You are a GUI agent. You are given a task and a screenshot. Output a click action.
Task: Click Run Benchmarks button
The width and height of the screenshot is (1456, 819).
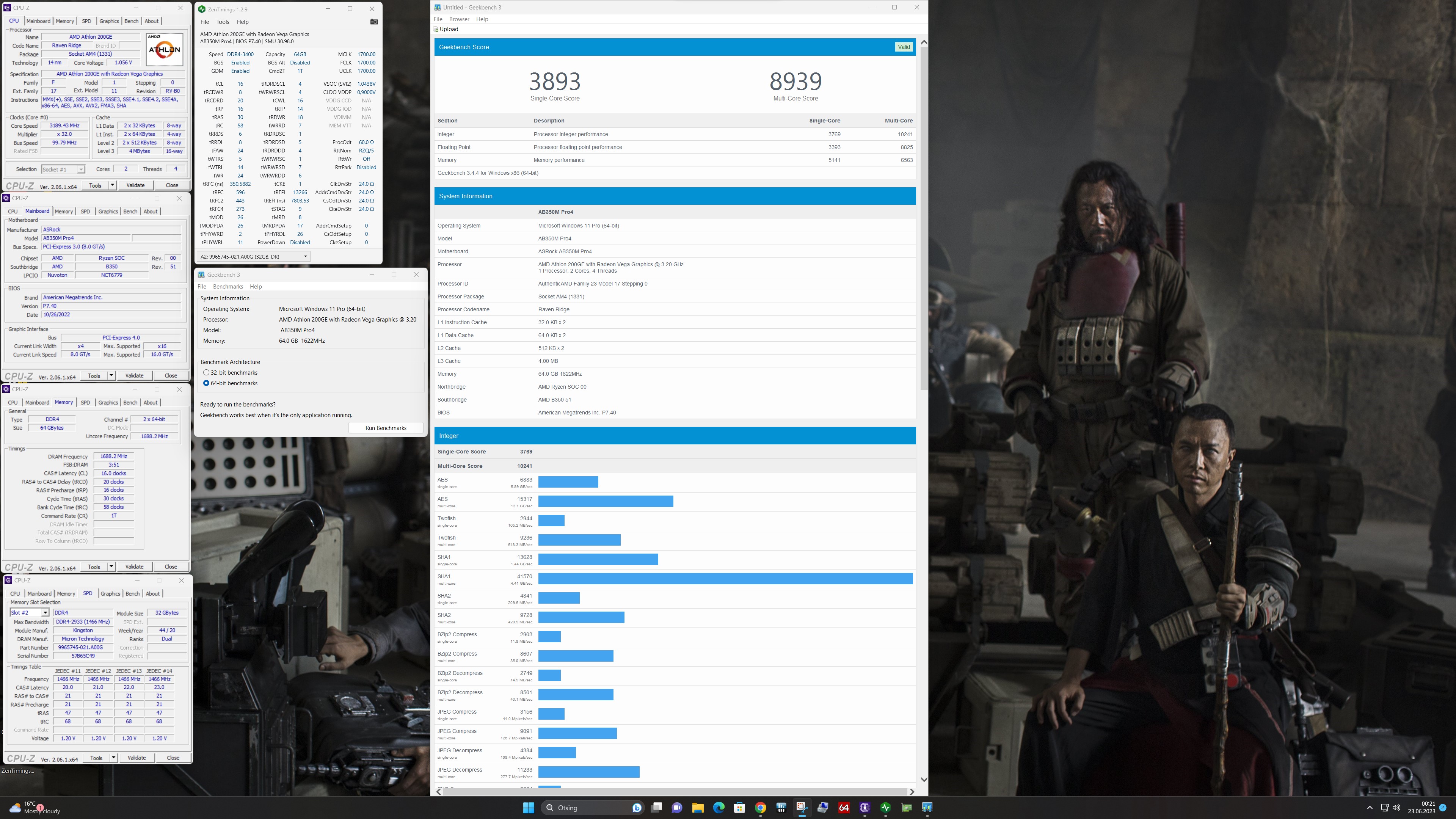[x=386, y=428]
